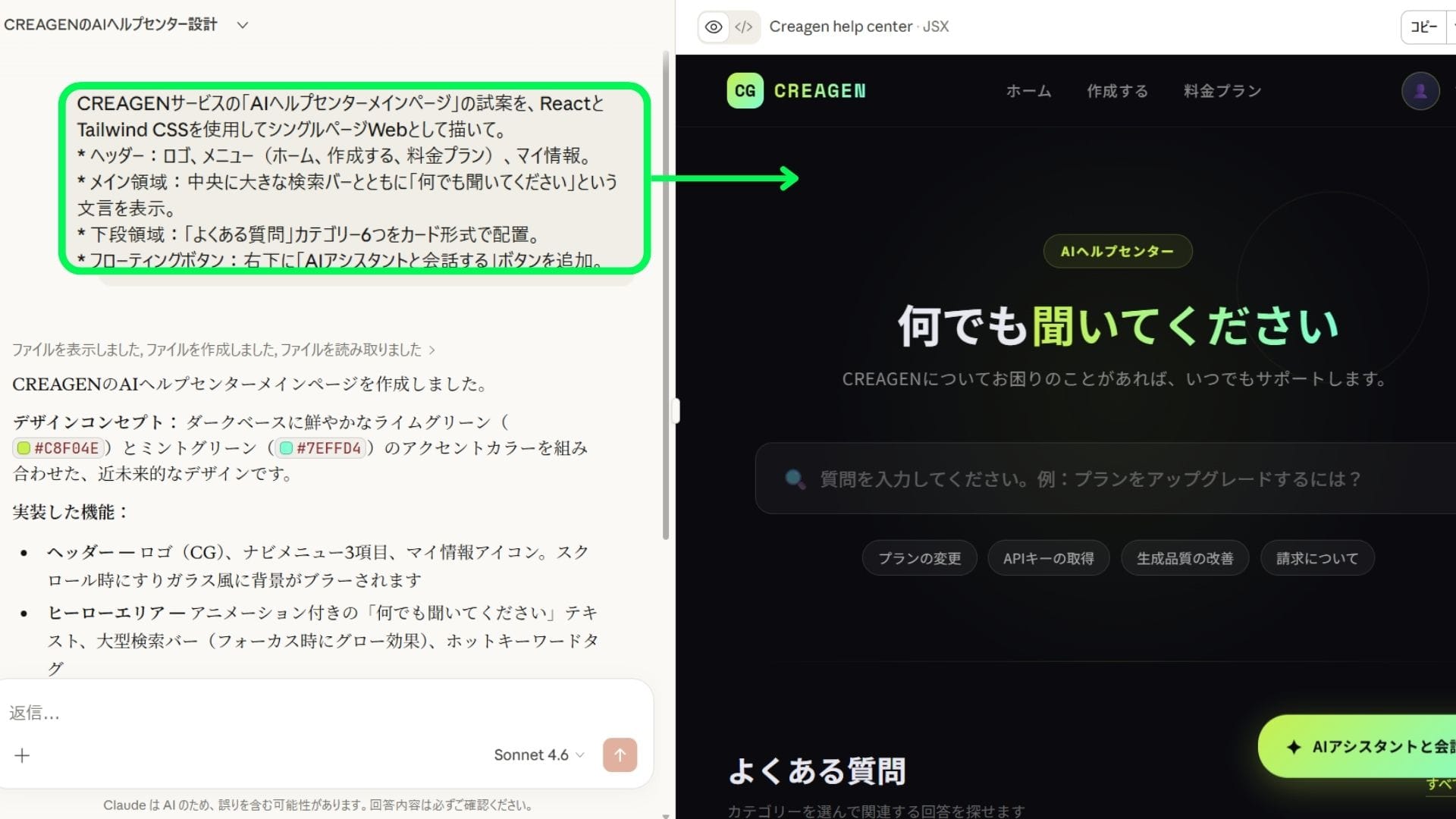Switch to the eye preview view

[714, 27]
